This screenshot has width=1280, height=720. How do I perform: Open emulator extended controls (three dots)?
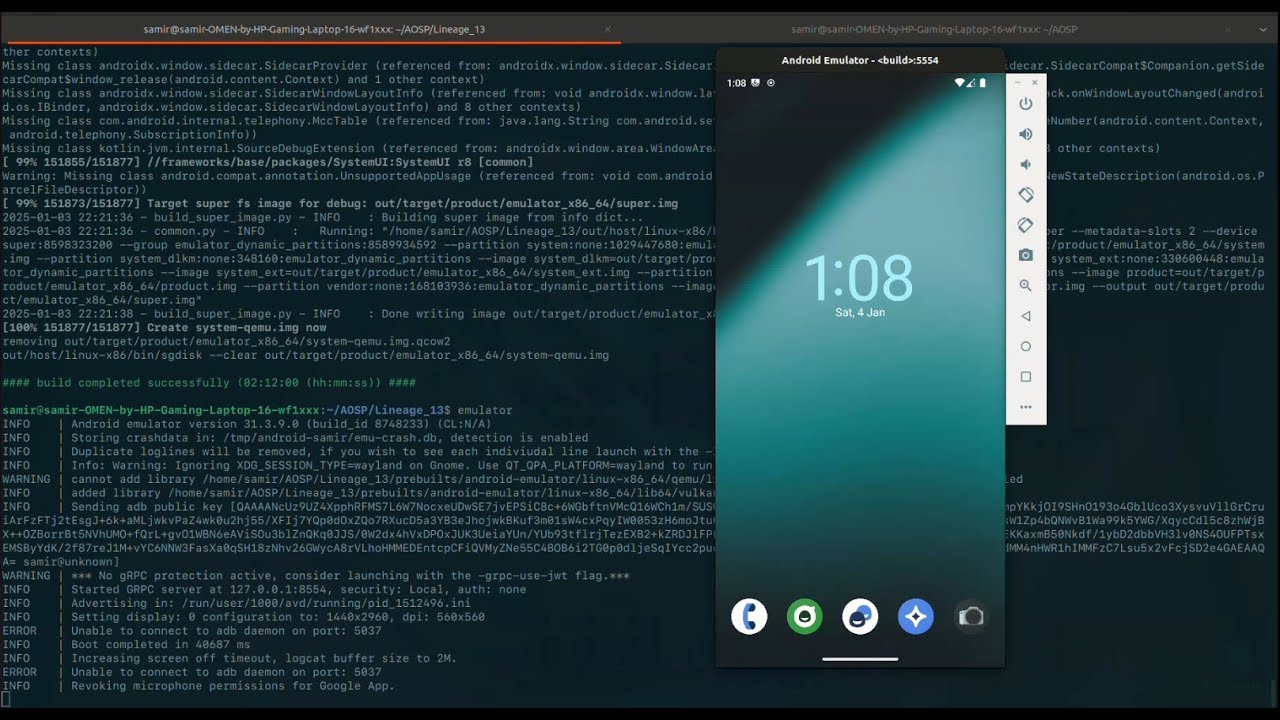point(1025,407)
